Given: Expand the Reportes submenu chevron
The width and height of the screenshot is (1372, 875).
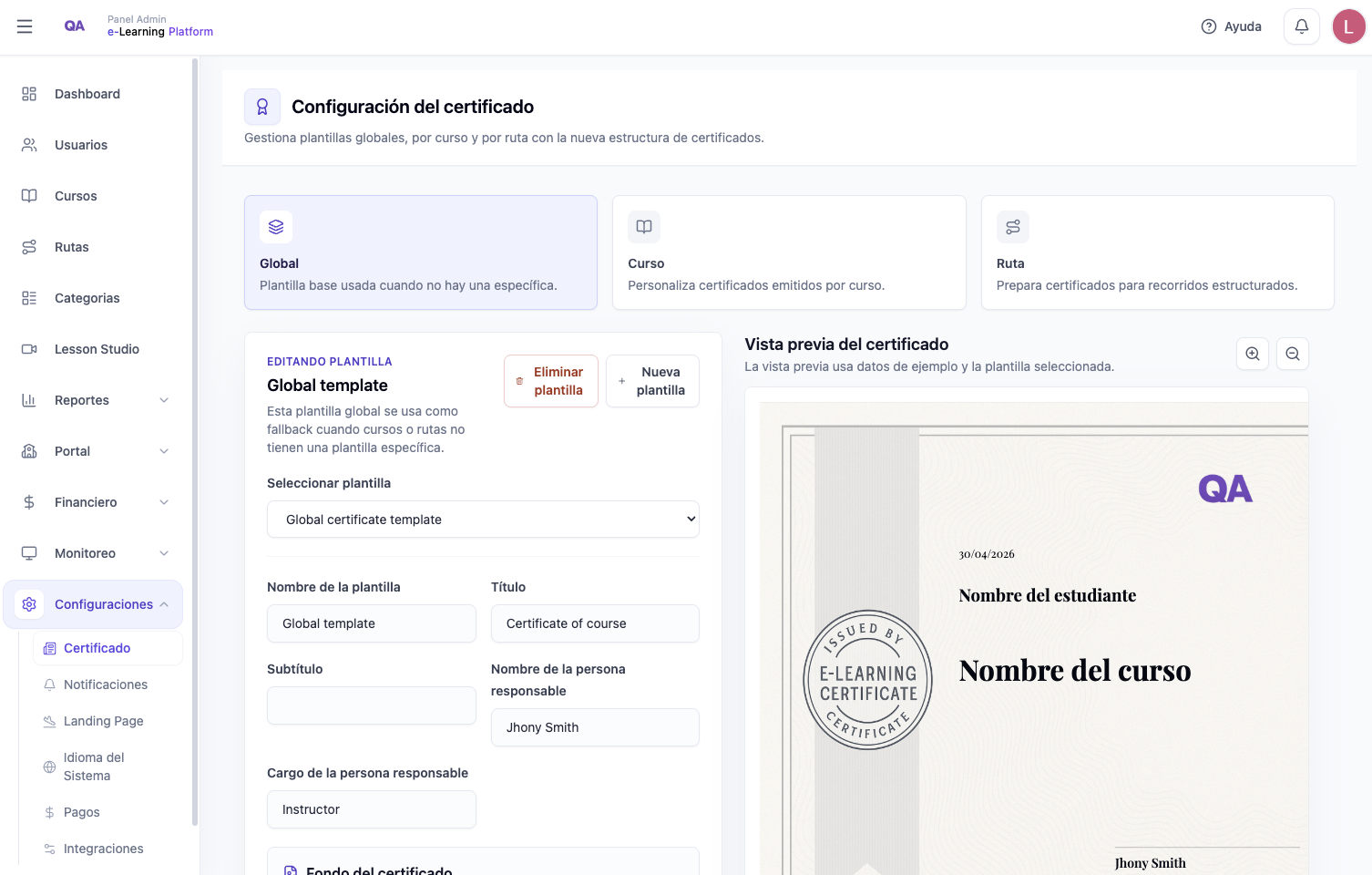Looking at the screenshot, I should [164, 400].
